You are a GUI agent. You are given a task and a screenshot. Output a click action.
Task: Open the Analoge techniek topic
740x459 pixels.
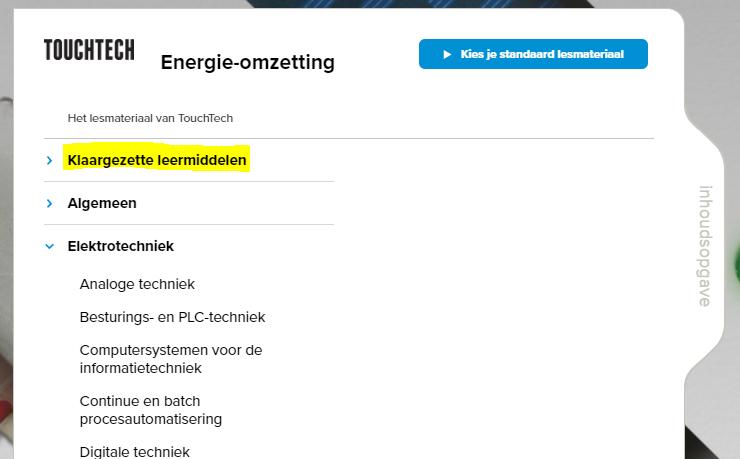point(137,284)
